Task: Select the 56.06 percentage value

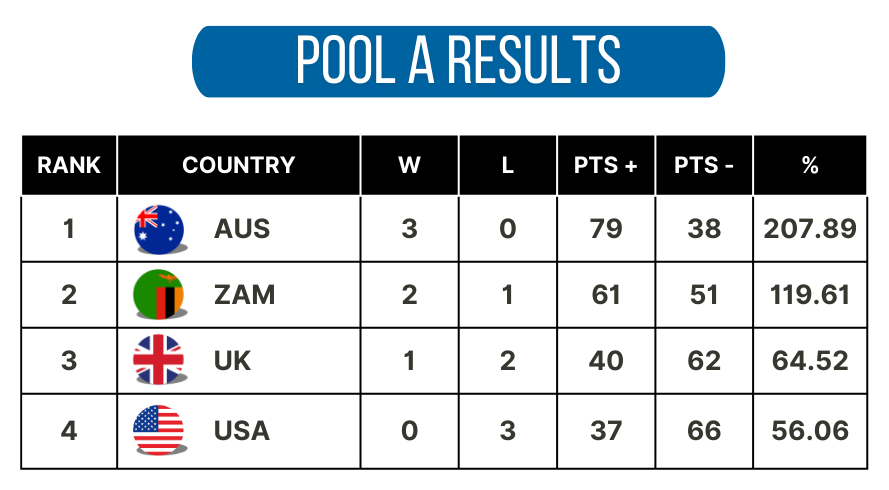Action: coord(810,431)
